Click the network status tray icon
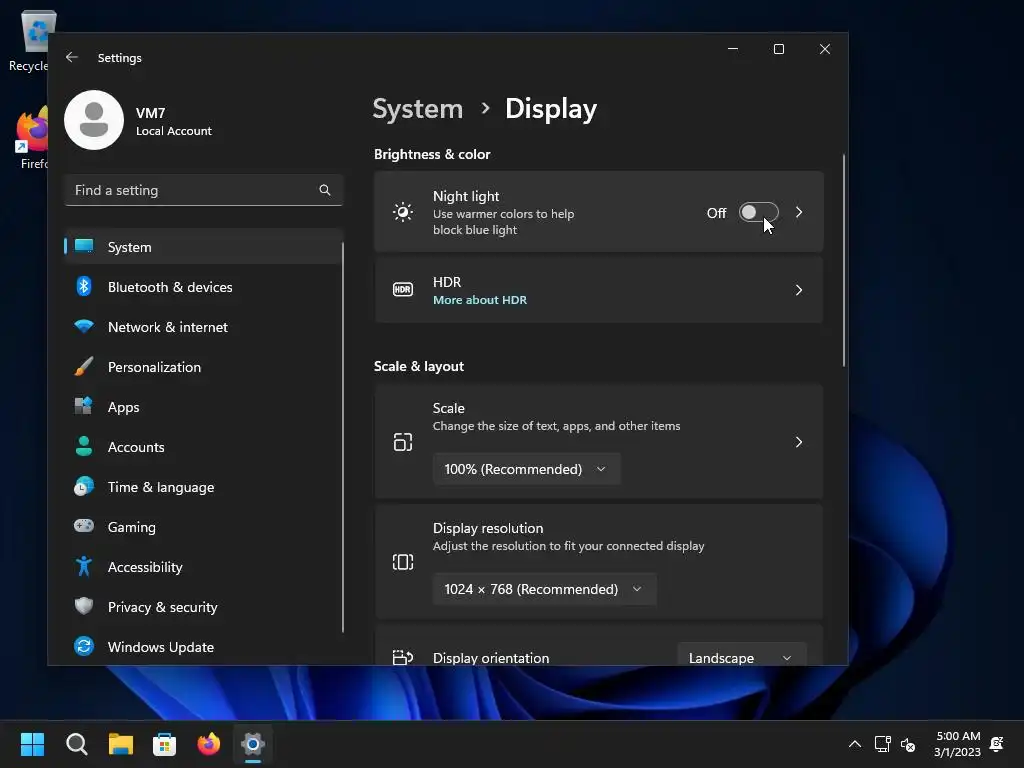The width and height of the screenshot is (1024, 768). [x=882, y=744]
